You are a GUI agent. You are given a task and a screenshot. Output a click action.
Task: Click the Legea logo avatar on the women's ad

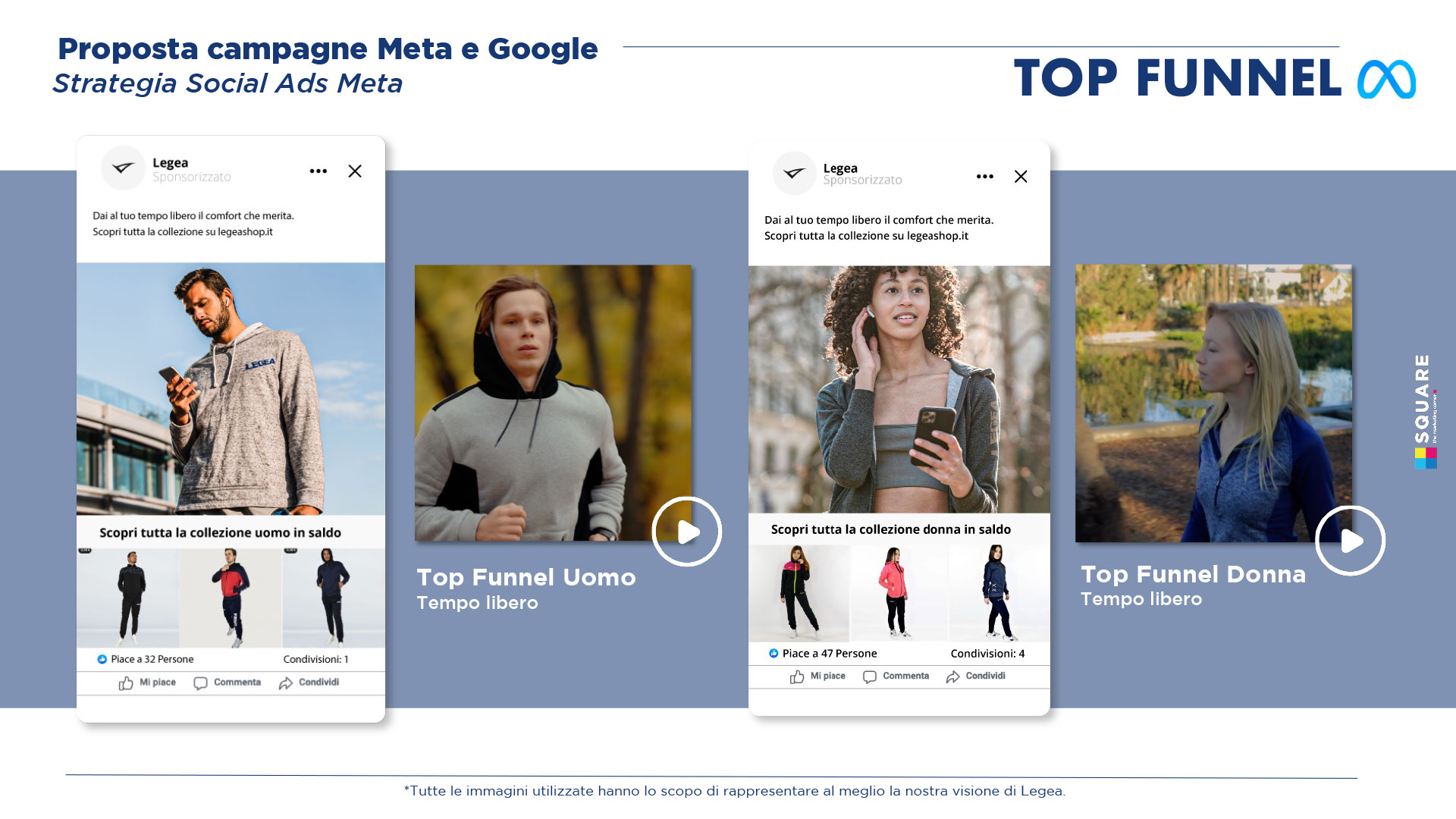794,173
